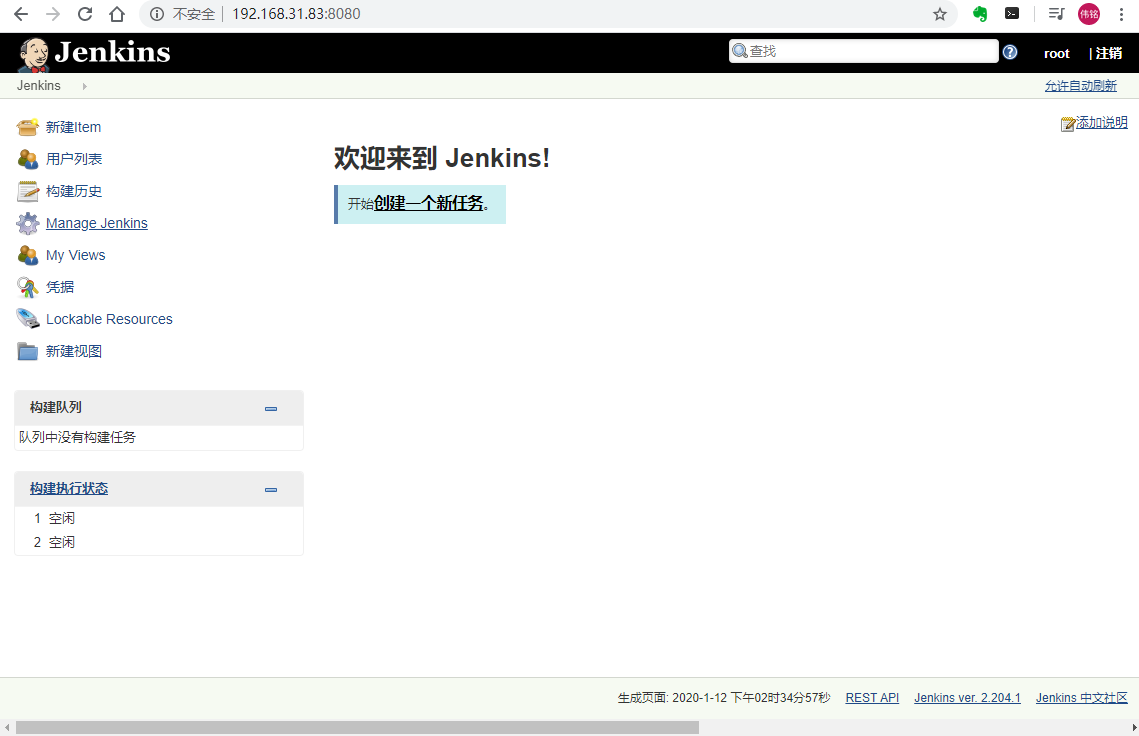
Task: Click the browser home icon
Action: [117, 14]
